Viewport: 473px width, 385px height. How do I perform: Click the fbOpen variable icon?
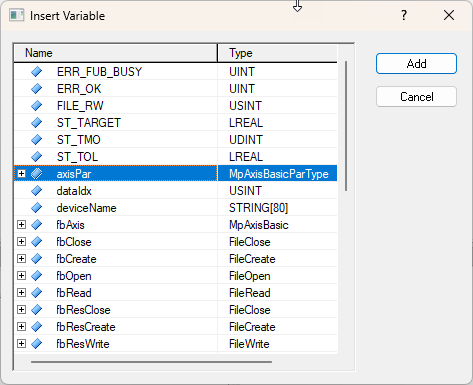(37, 276)
